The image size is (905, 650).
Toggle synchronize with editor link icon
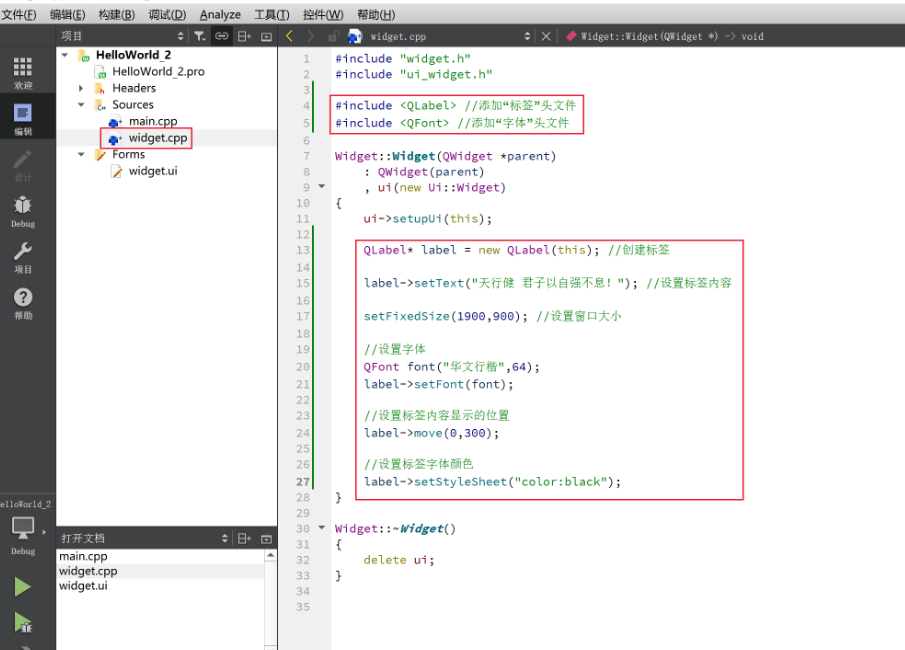[222, 36]
